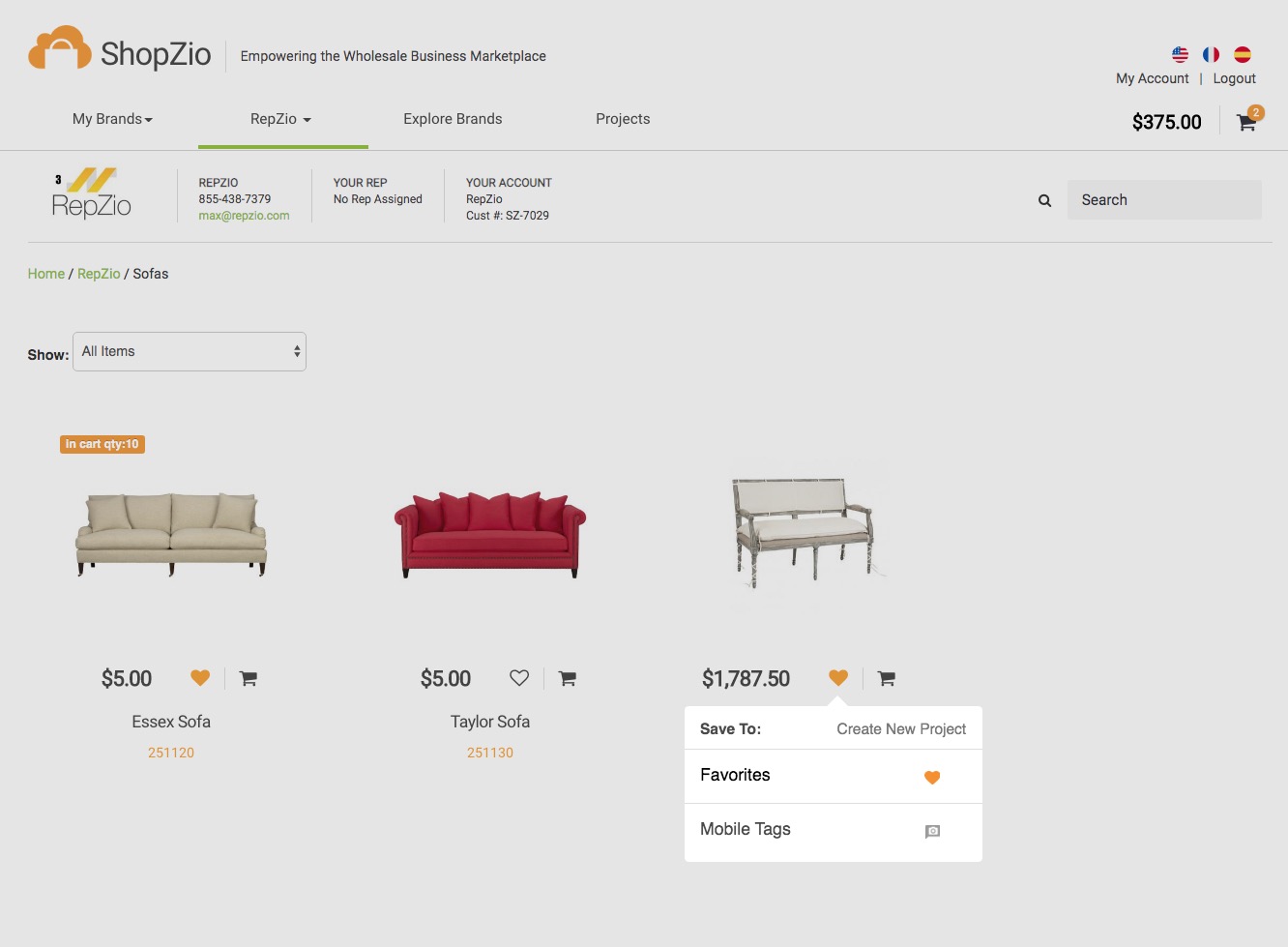Screen dimensions: 1288x947
Task: Choose the Spanish flag language
Action: coord(1243,54)
